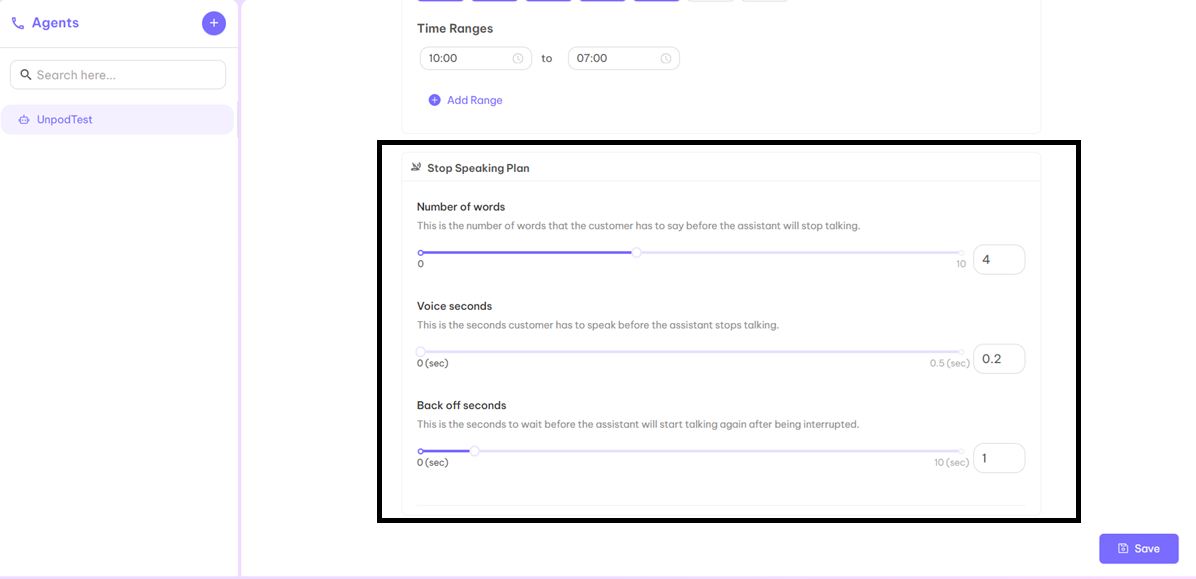1196x579 pixels.
Task: Click the plus button beside Agents
Action: (x=214, y=23)
